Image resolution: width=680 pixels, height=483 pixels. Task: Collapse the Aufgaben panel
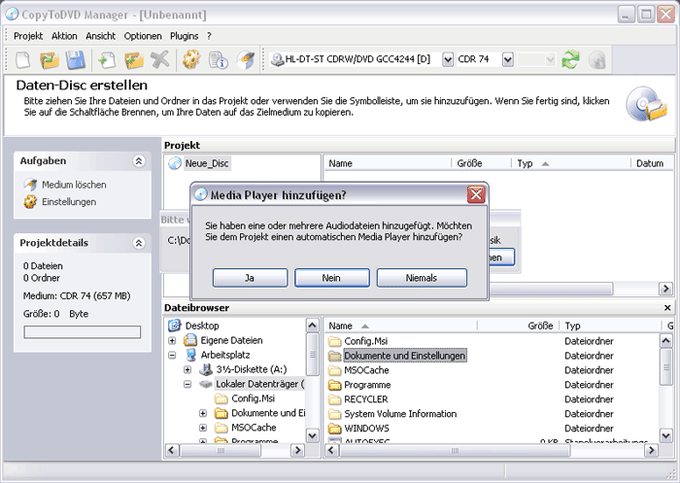click(138, 161)
